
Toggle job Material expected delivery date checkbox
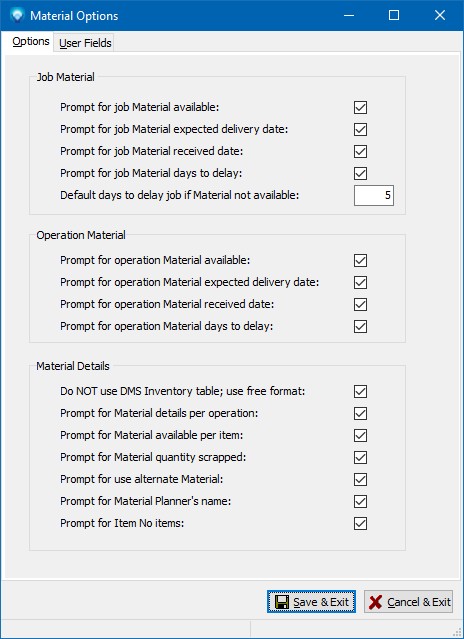pos(361,129)
